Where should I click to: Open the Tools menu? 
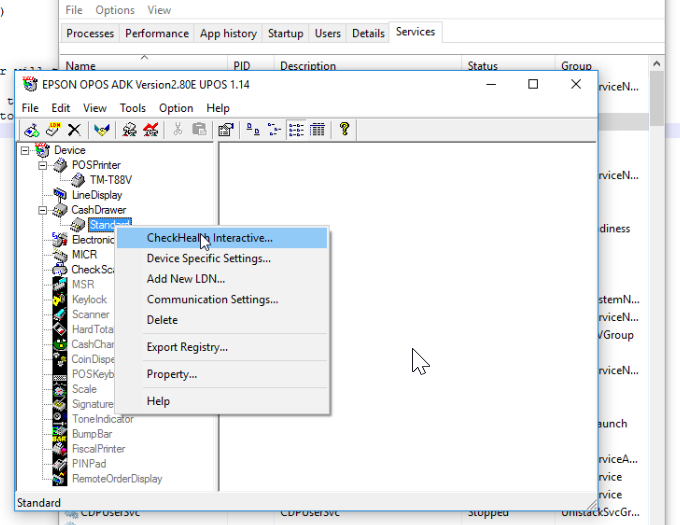(x=133, y=108)
